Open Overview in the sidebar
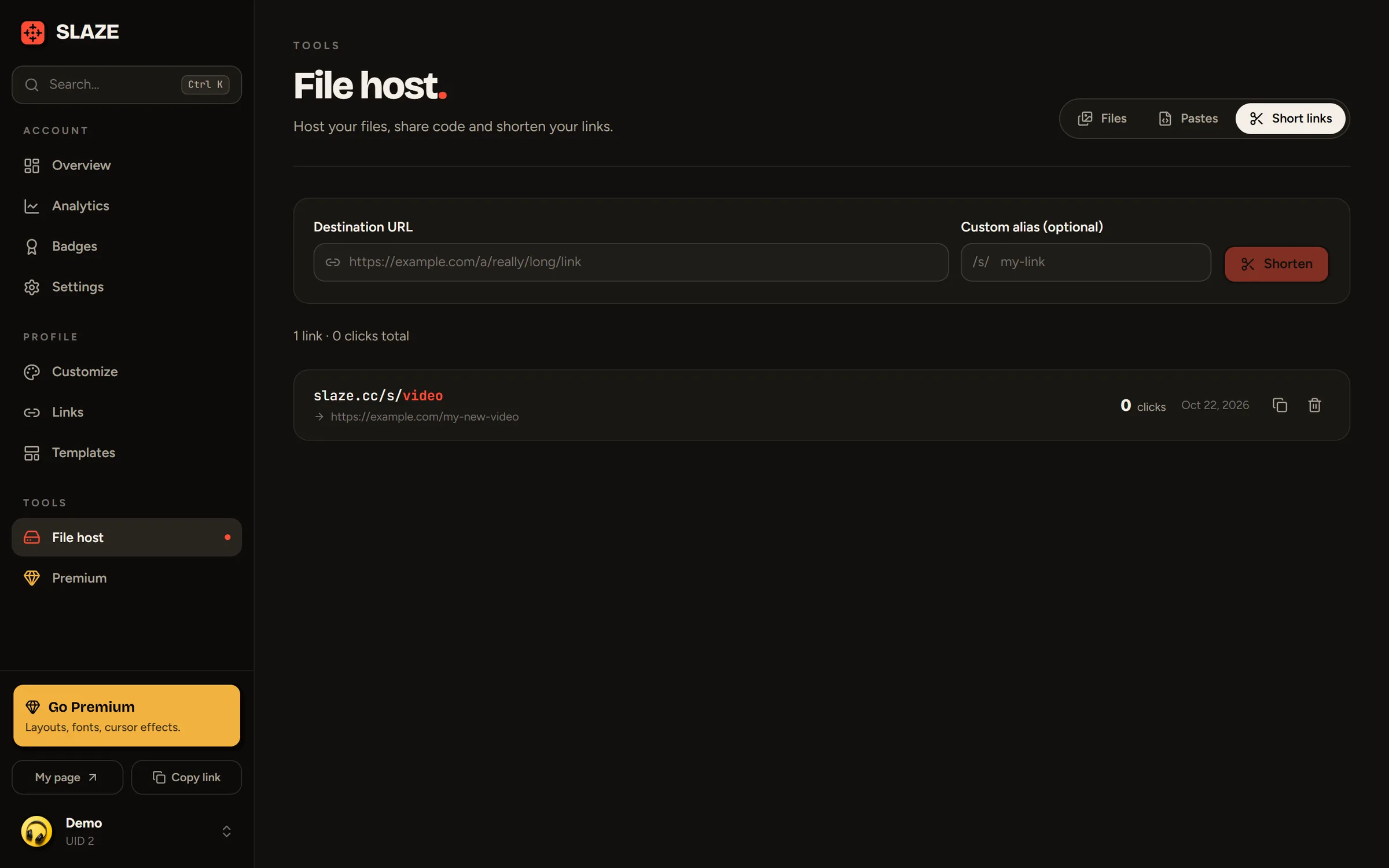The height and width of the screenshot is (868, 1389). (x=127, y=165)
